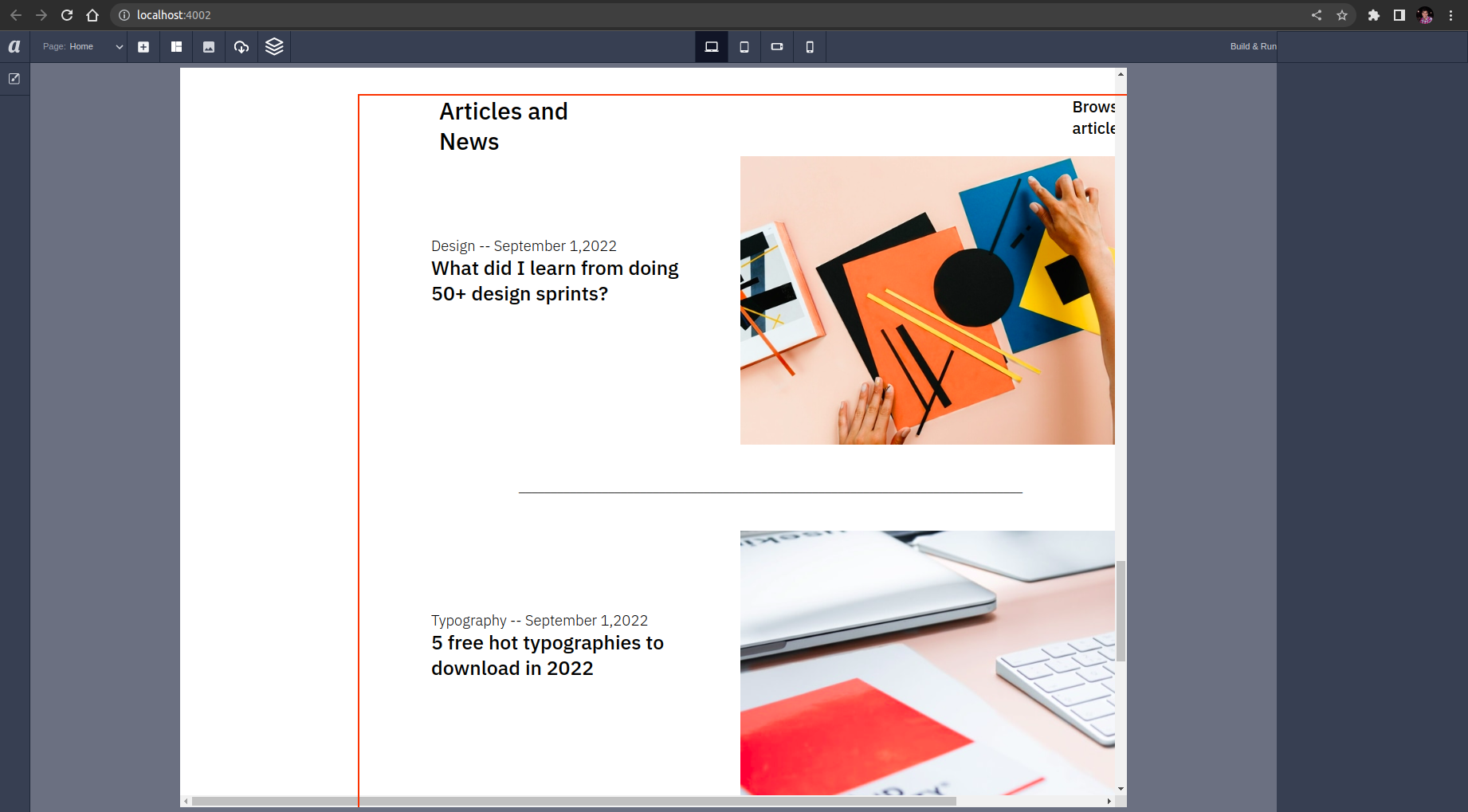Click the Chrome extensions puzzle icon

click(x=1374, y=15)
